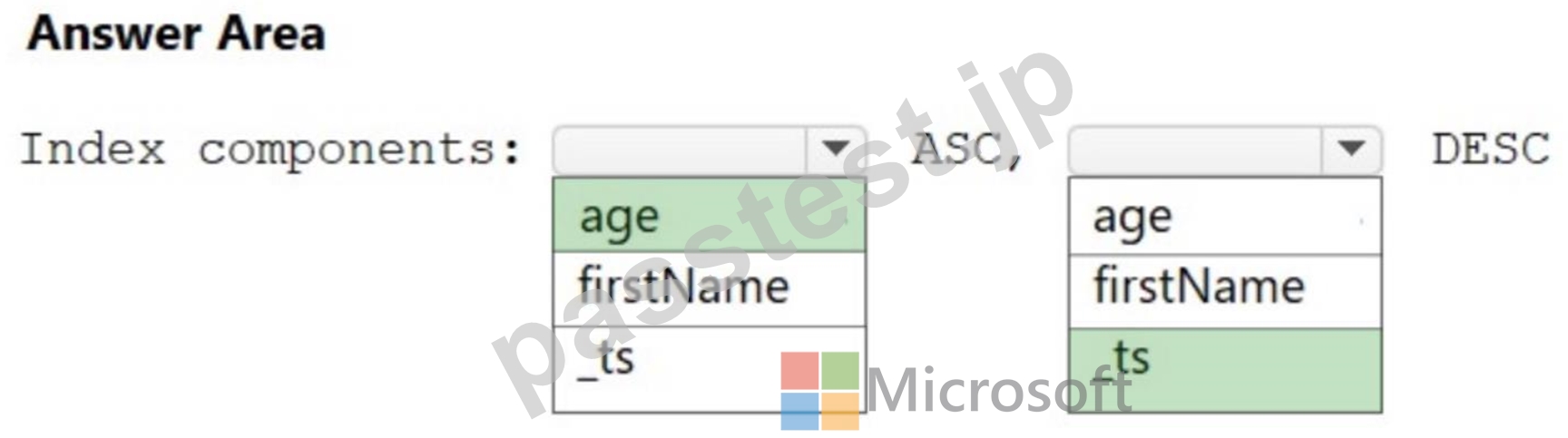1568x438 pixels.
Task: Click the blue square of Microsoft logo
Action: [799, 411]
